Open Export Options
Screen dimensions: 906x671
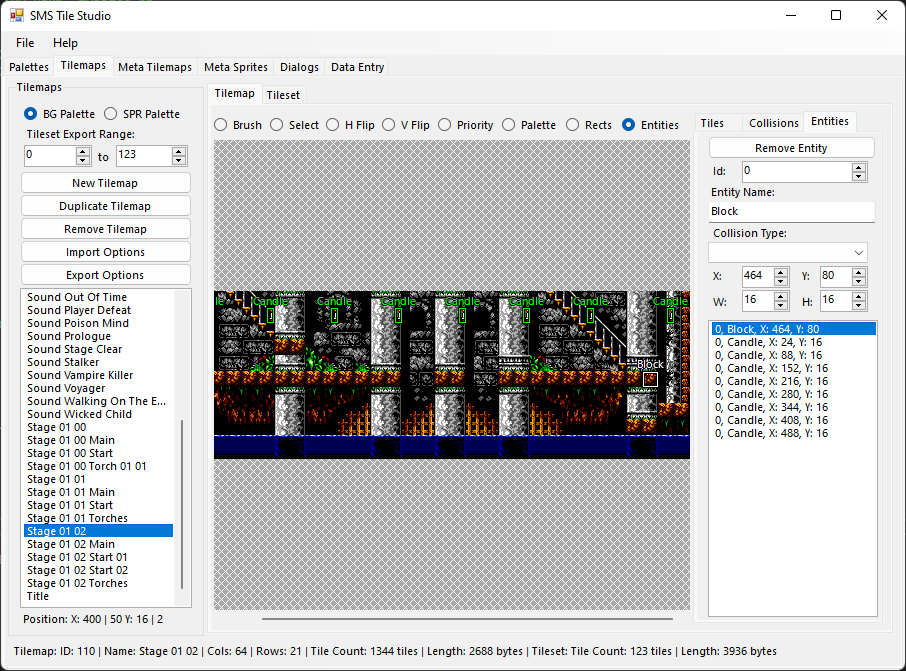pos(106,276)
